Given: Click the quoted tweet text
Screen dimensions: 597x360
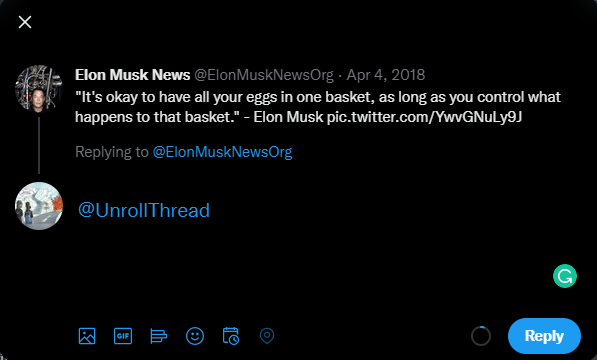Looking at the screenshot, I should click(x=318, y=107).
